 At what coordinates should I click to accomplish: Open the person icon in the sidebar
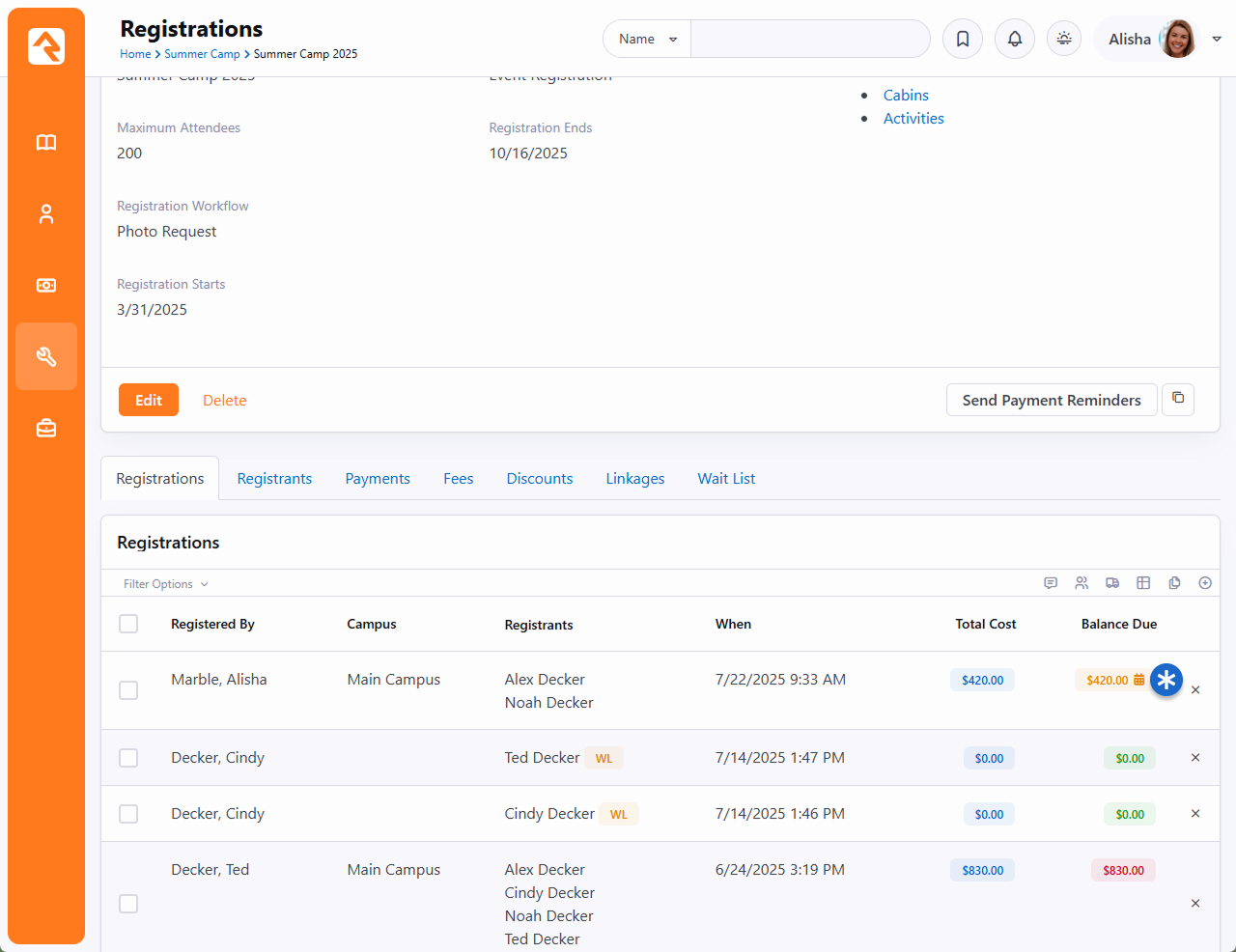coord(46,214)
